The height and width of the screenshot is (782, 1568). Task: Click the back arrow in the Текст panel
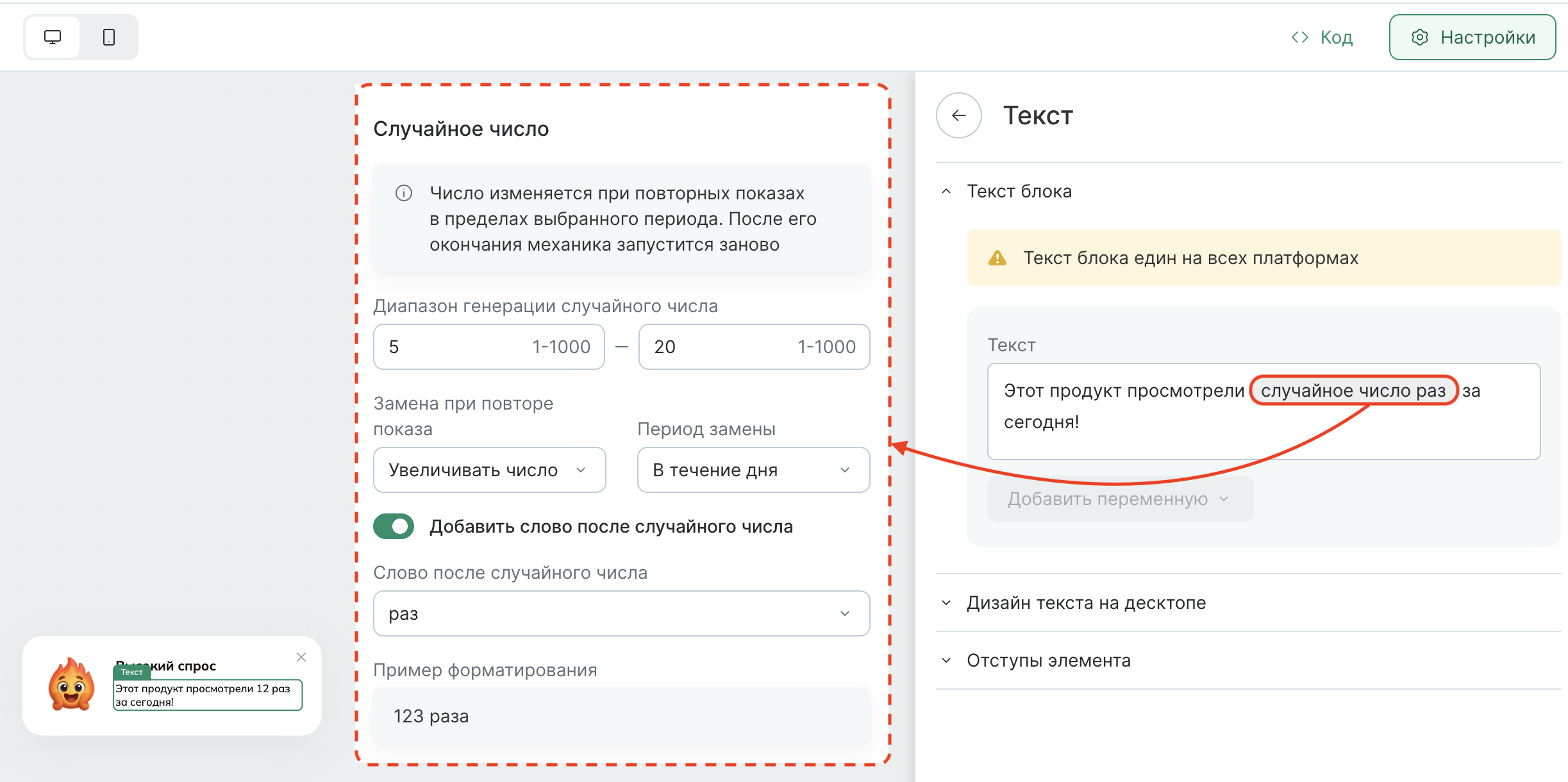pos(958,115)
